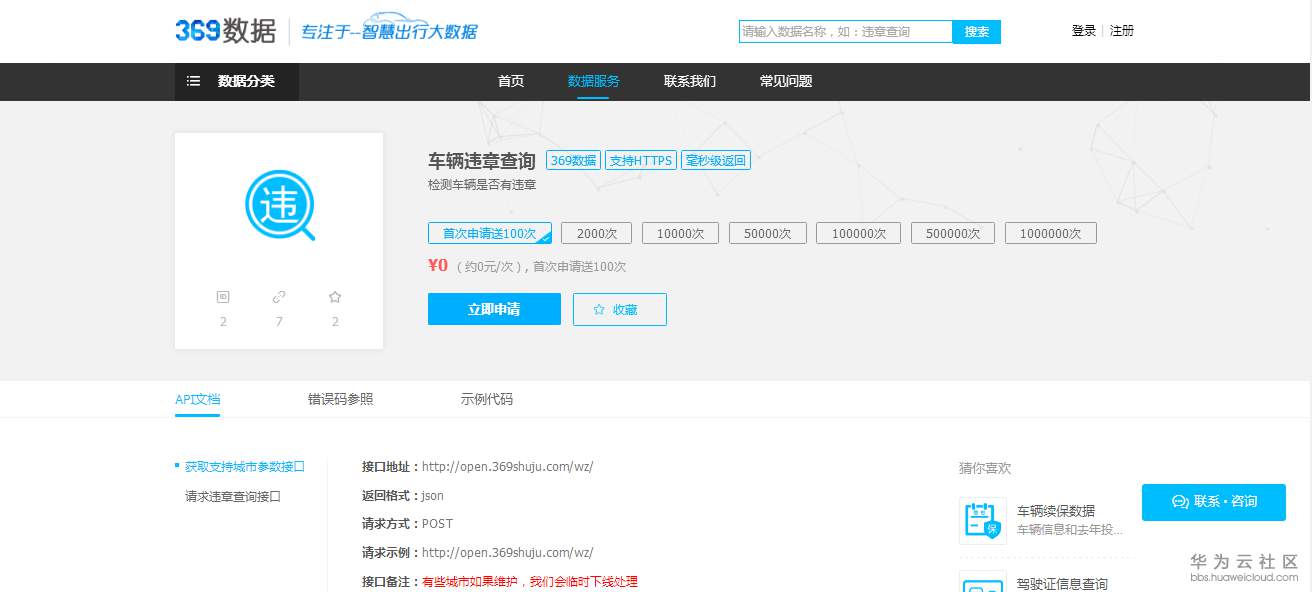Open the 数据分类 hamburger menu icon
This screenshot has height=592, width=1312.
pyautogui.click(x=194, y=81)
